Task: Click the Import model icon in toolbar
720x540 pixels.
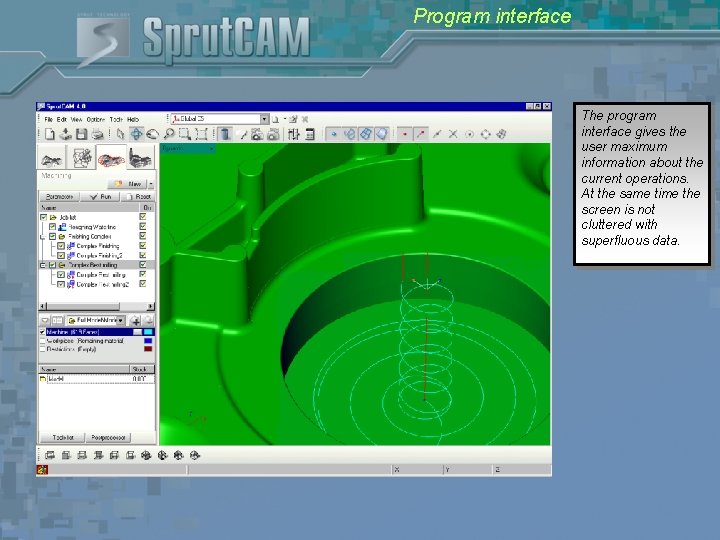Action: (66, 134)
